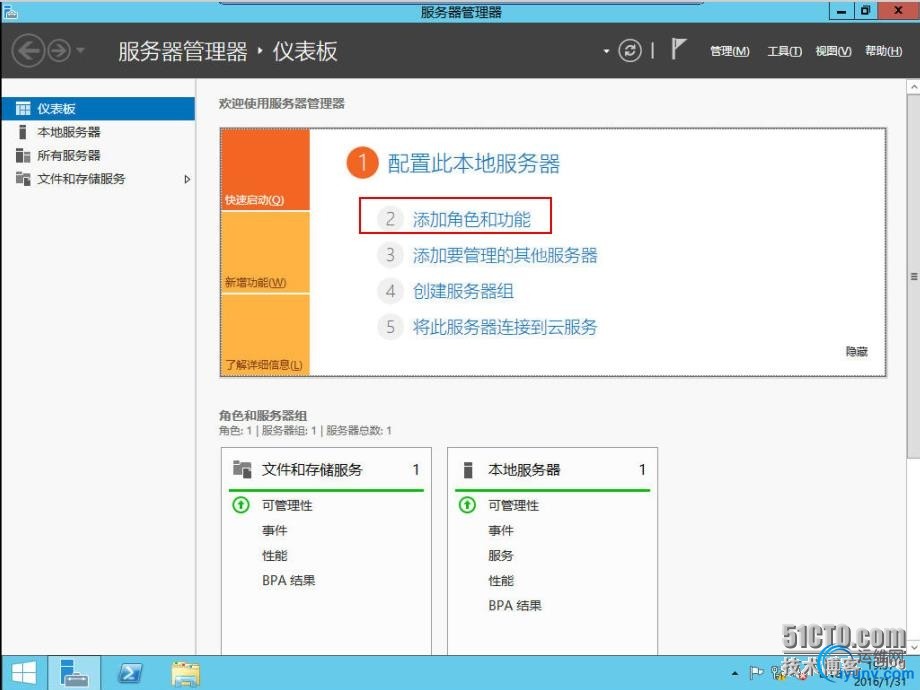Click the Action Center flag tray icon

[x=757, y=673]
